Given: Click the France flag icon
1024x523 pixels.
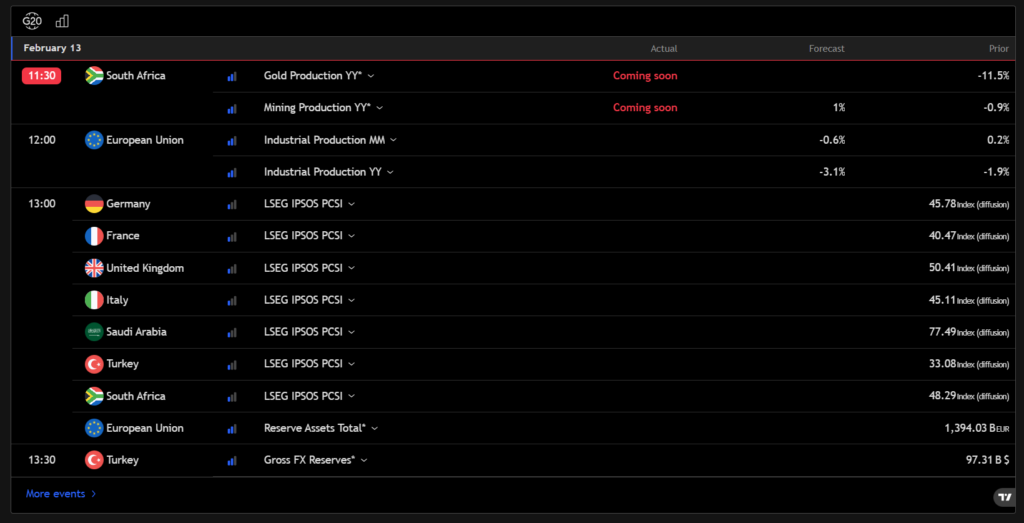Looking at the screenshot, I should pyautogui.click(x=95, y=236).
